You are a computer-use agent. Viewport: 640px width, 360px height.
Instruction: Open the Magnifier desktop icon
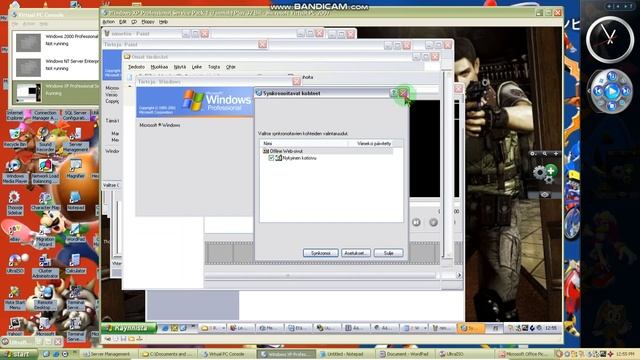click(x=76, y=169)
